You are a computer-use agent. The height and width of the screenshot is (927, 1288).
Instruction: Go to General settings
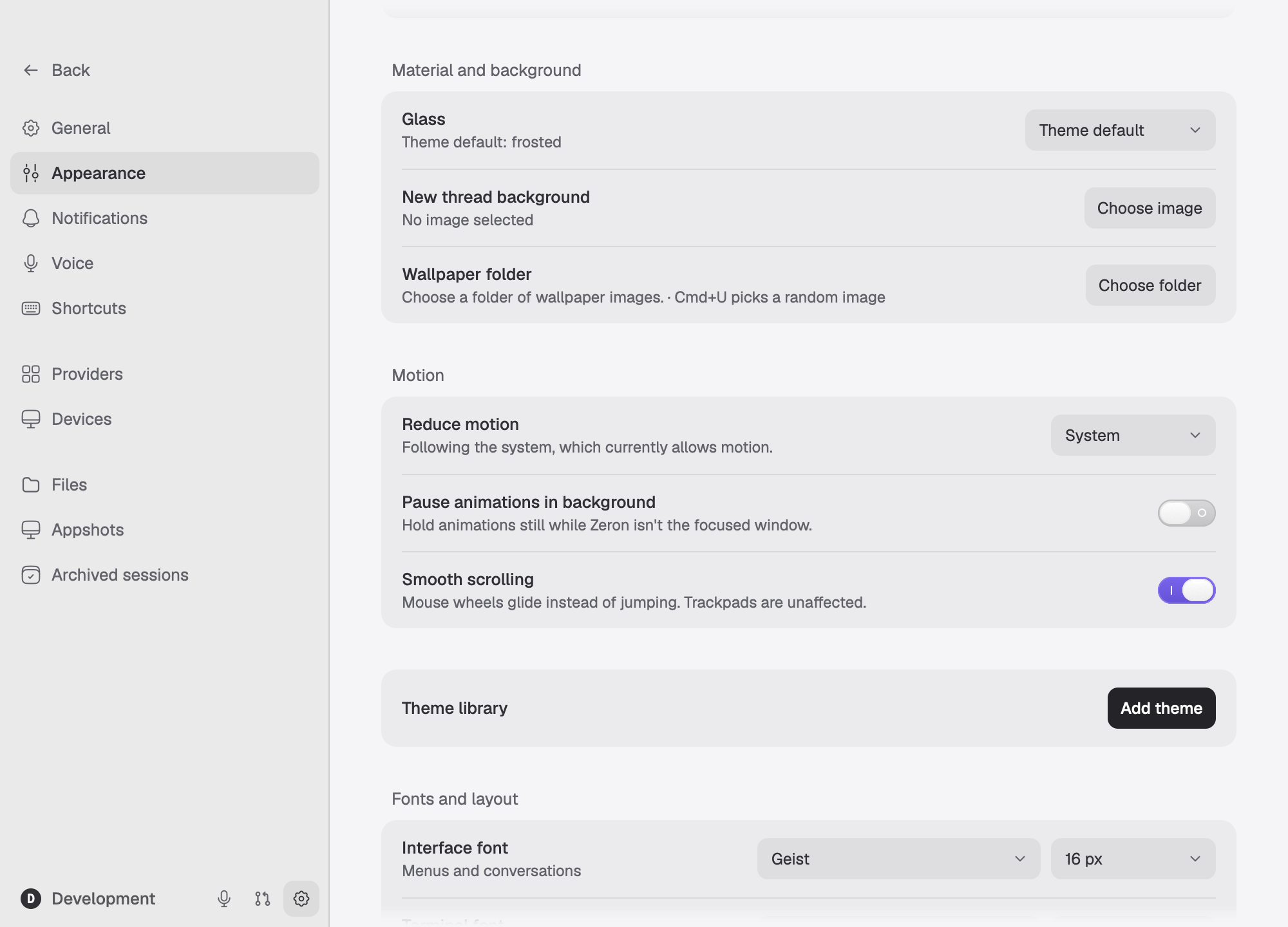[x=165, y=128]
